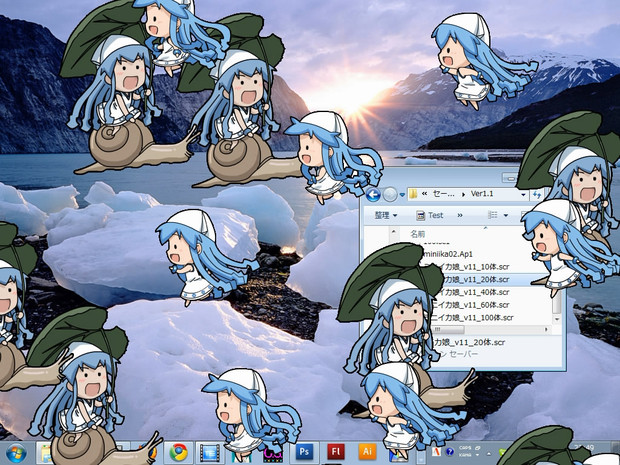Click the horizontal scrollbar right arrow
The height and width of the screenshot is (465, 620).
546,329
